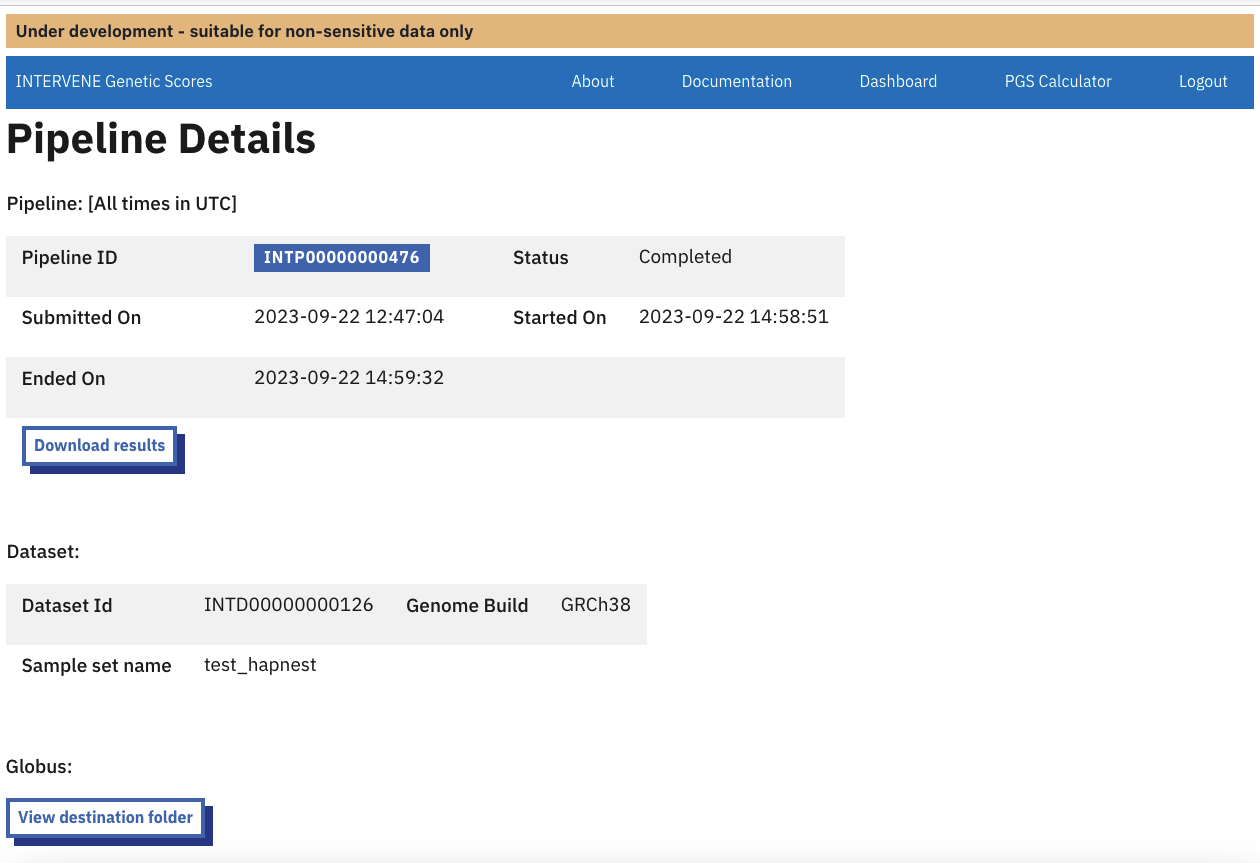Click the Submitted On timestamp 12:47:04
The image size is (1260, 863).
click(x=349, y=317)
